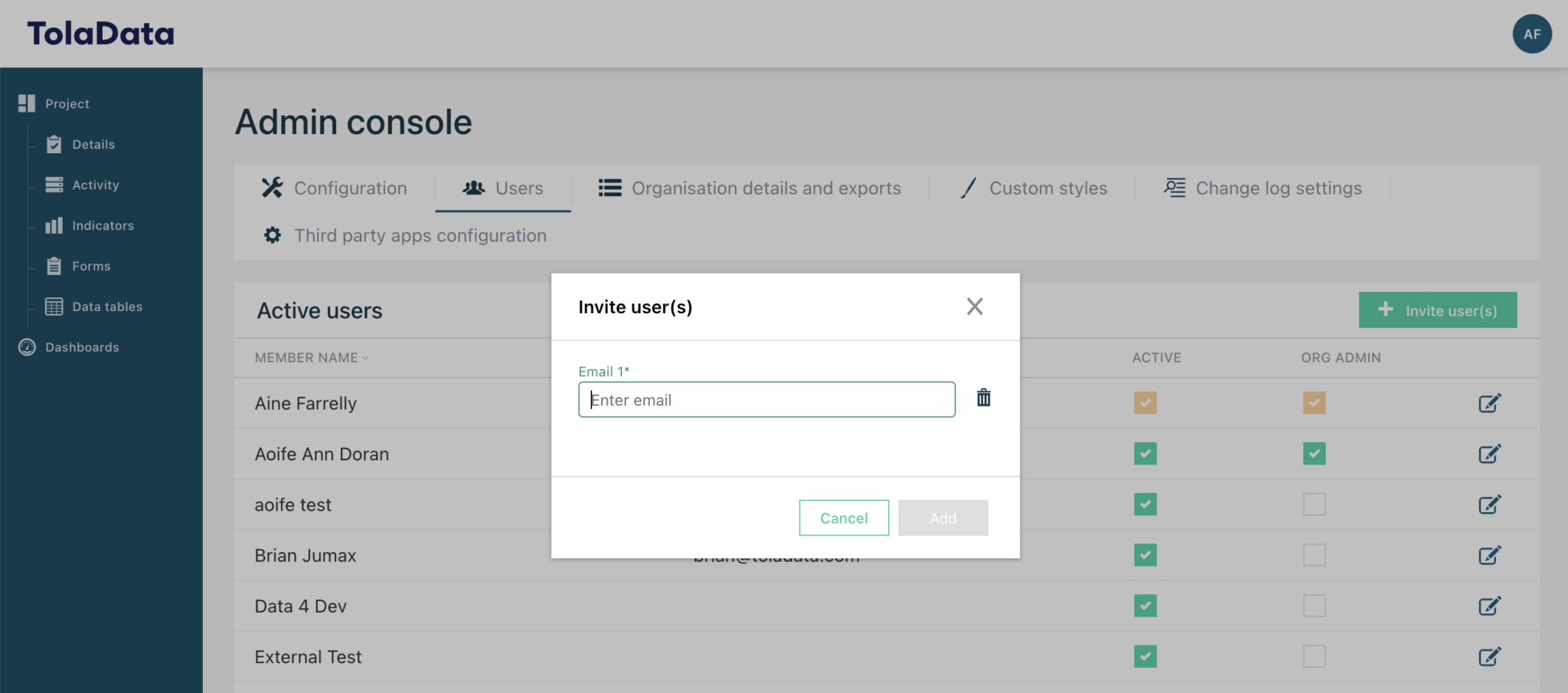Image resolution: width=1568 pixels, height=693 pixels.
Task: Open Activity in the sidebar
Action: (82, 185)
